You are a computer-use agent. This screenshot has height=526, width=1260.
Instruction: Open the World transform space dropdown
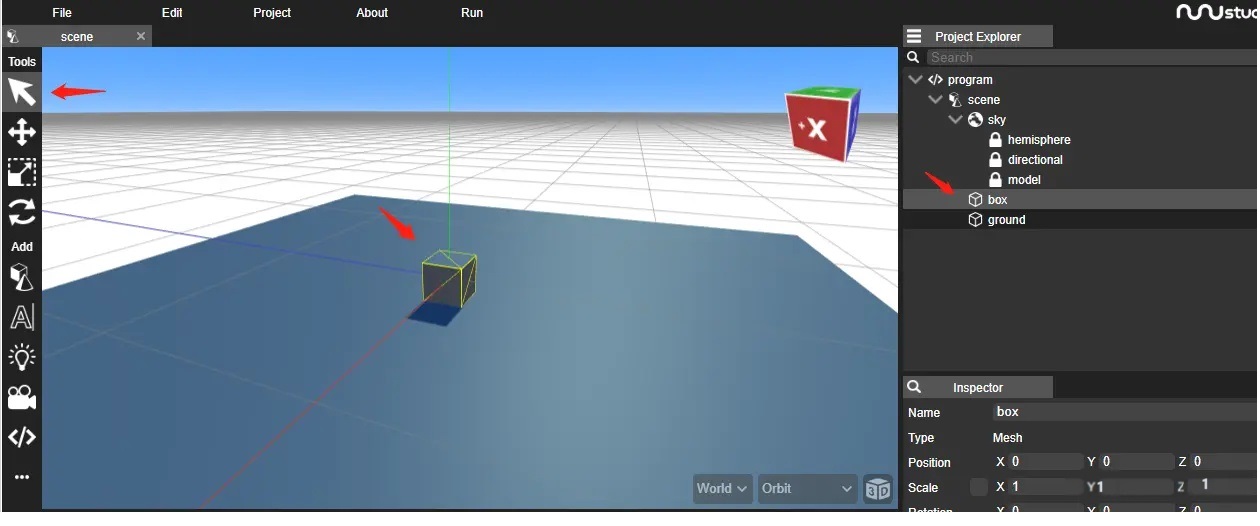point(723,489)
